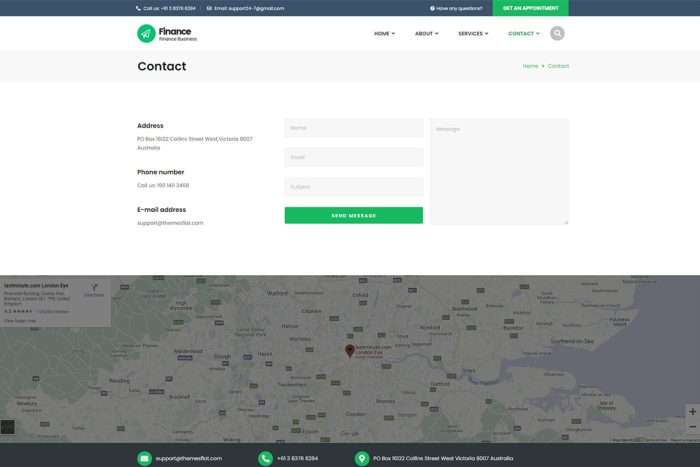Click the phone icon in top bar
The image size is (700, 467).
138,8
